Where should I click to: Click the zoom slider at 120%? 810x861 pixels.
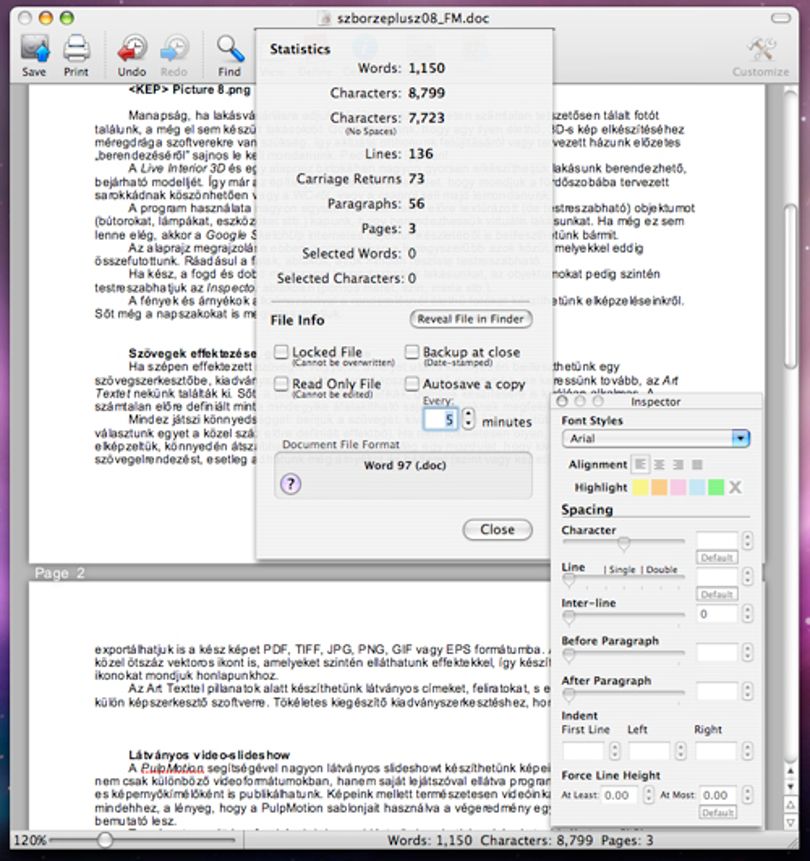tap(104, 840)
